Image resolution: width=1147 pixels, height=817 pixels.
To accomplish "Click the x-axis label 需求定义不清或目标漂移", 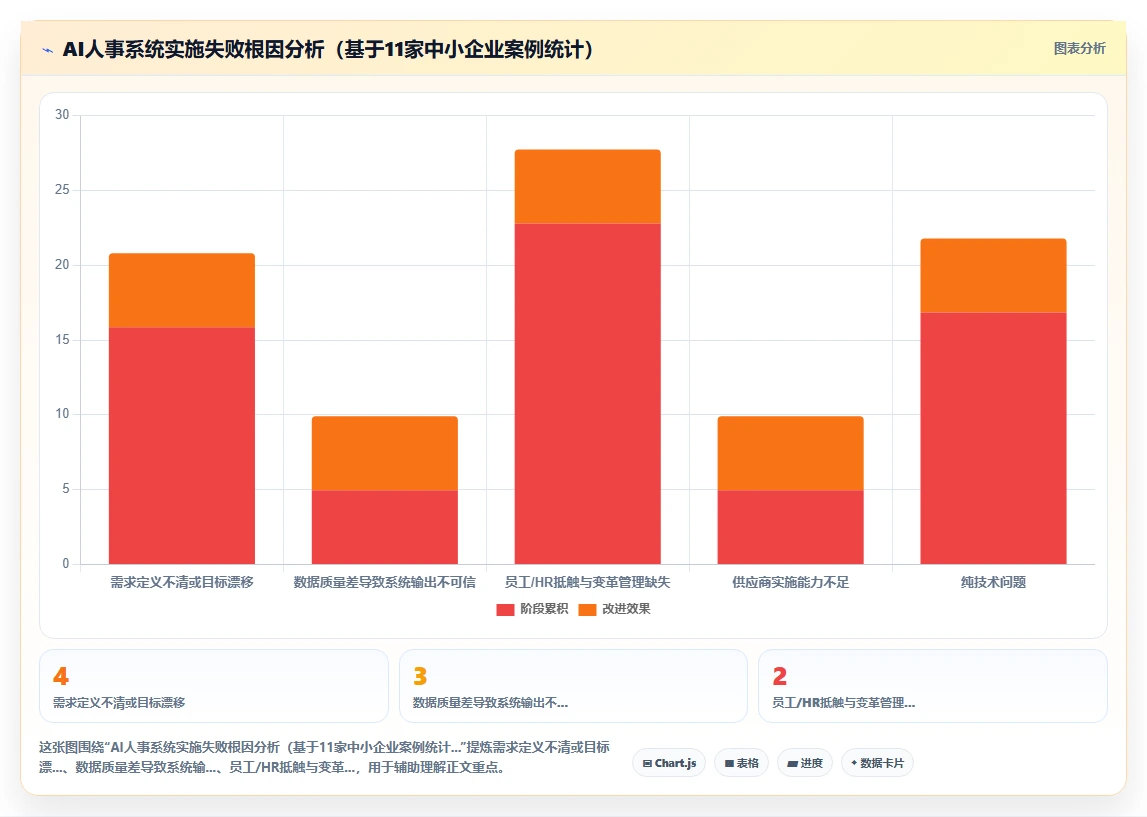I will coord(182,582).
